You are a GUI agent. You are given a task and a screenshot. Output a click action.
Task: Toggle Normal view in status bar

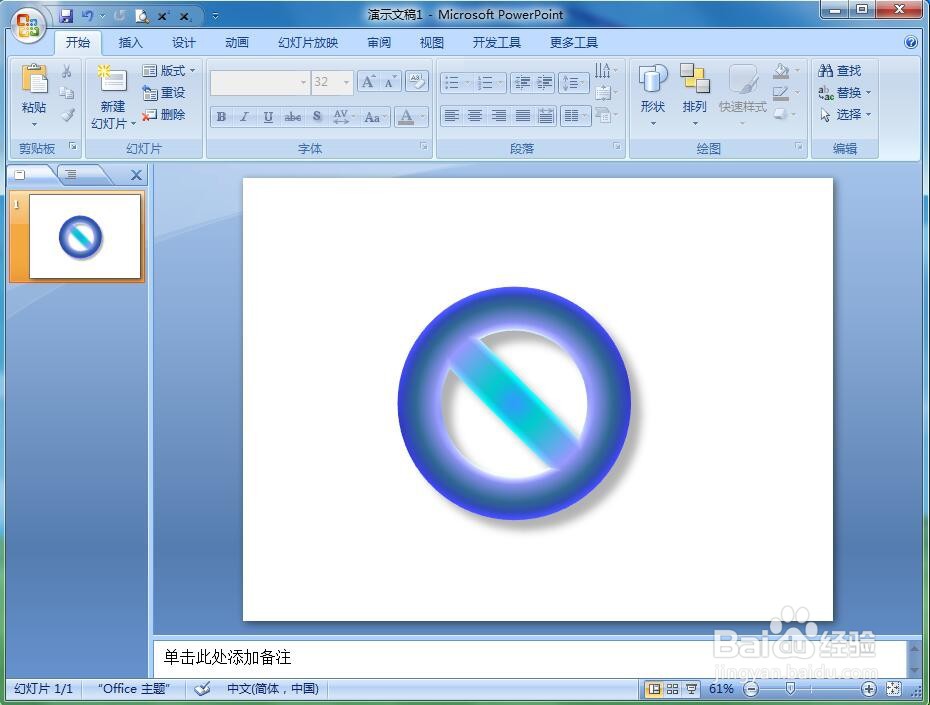point(654,689)
